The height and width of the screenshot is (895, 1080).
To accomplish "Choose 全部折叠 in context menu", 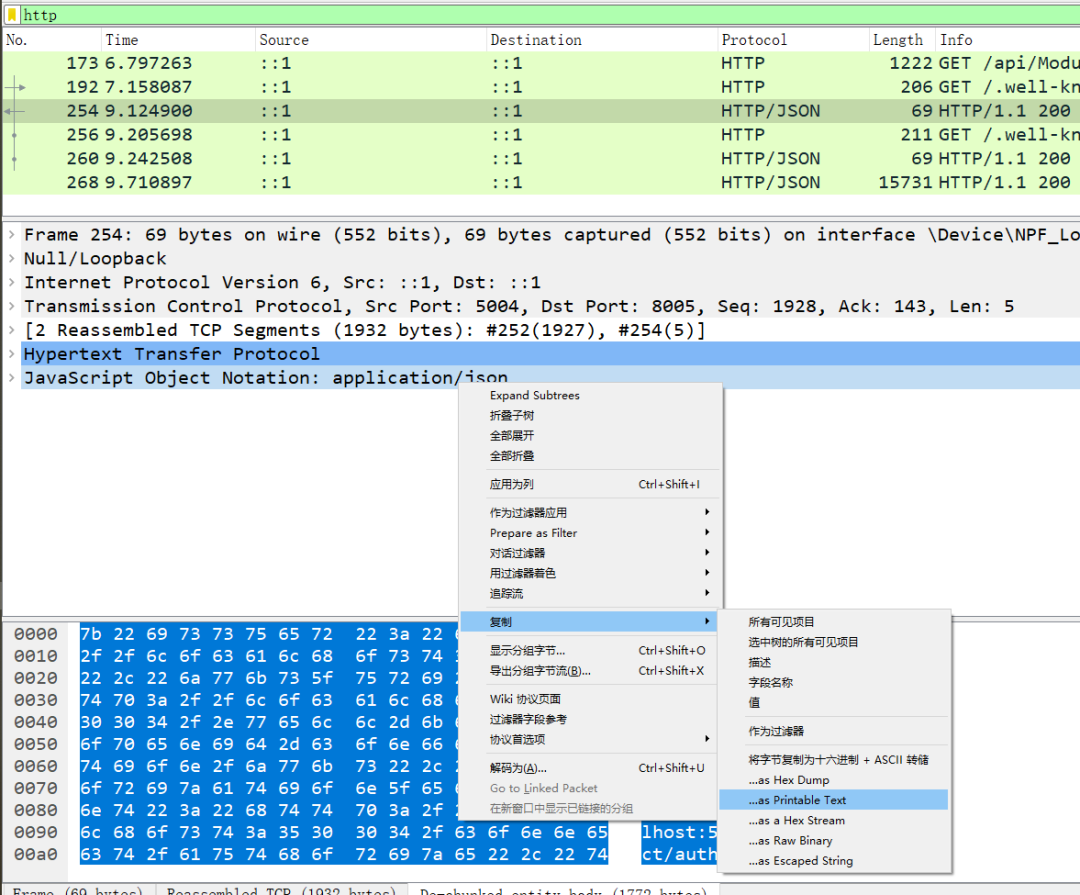I will coord(590,455).
